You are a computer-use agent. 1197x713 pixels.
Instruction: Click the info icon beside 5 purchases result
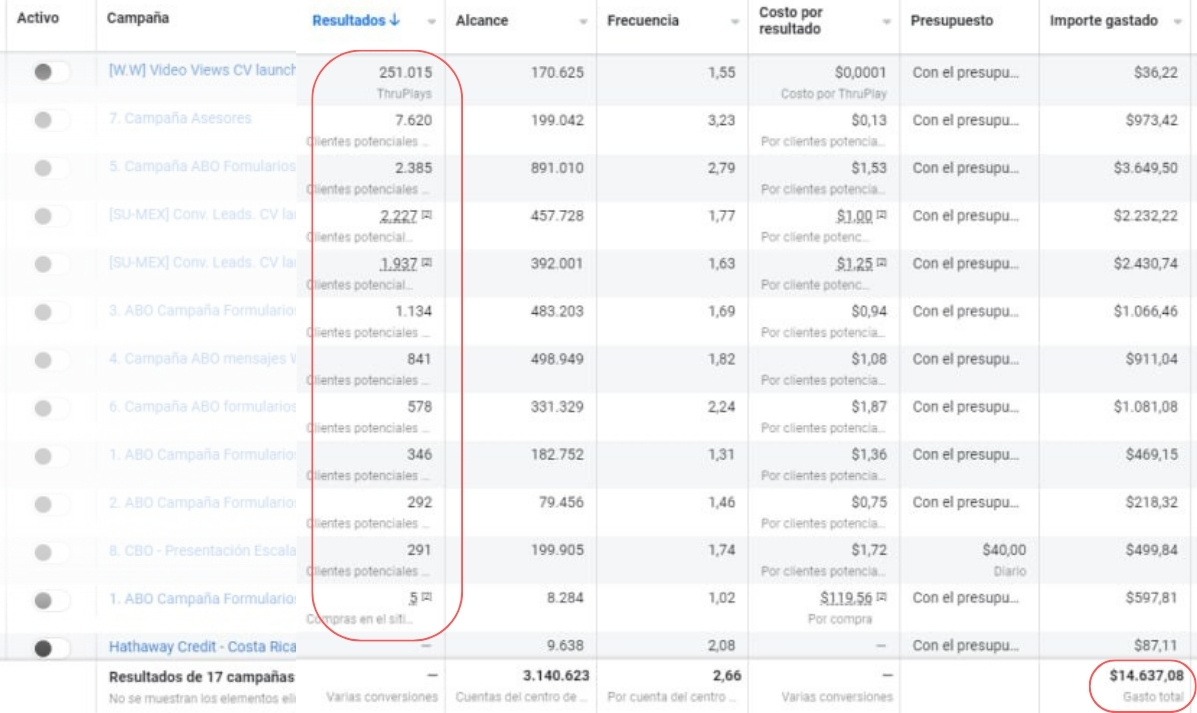click(427, 598)
